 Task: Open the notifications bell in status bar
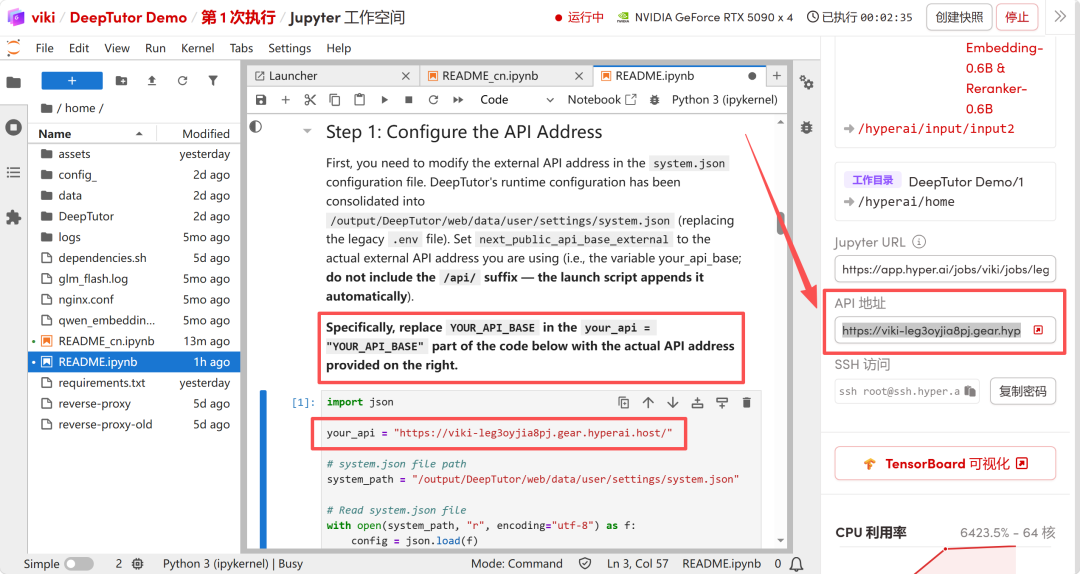(796, 564)
